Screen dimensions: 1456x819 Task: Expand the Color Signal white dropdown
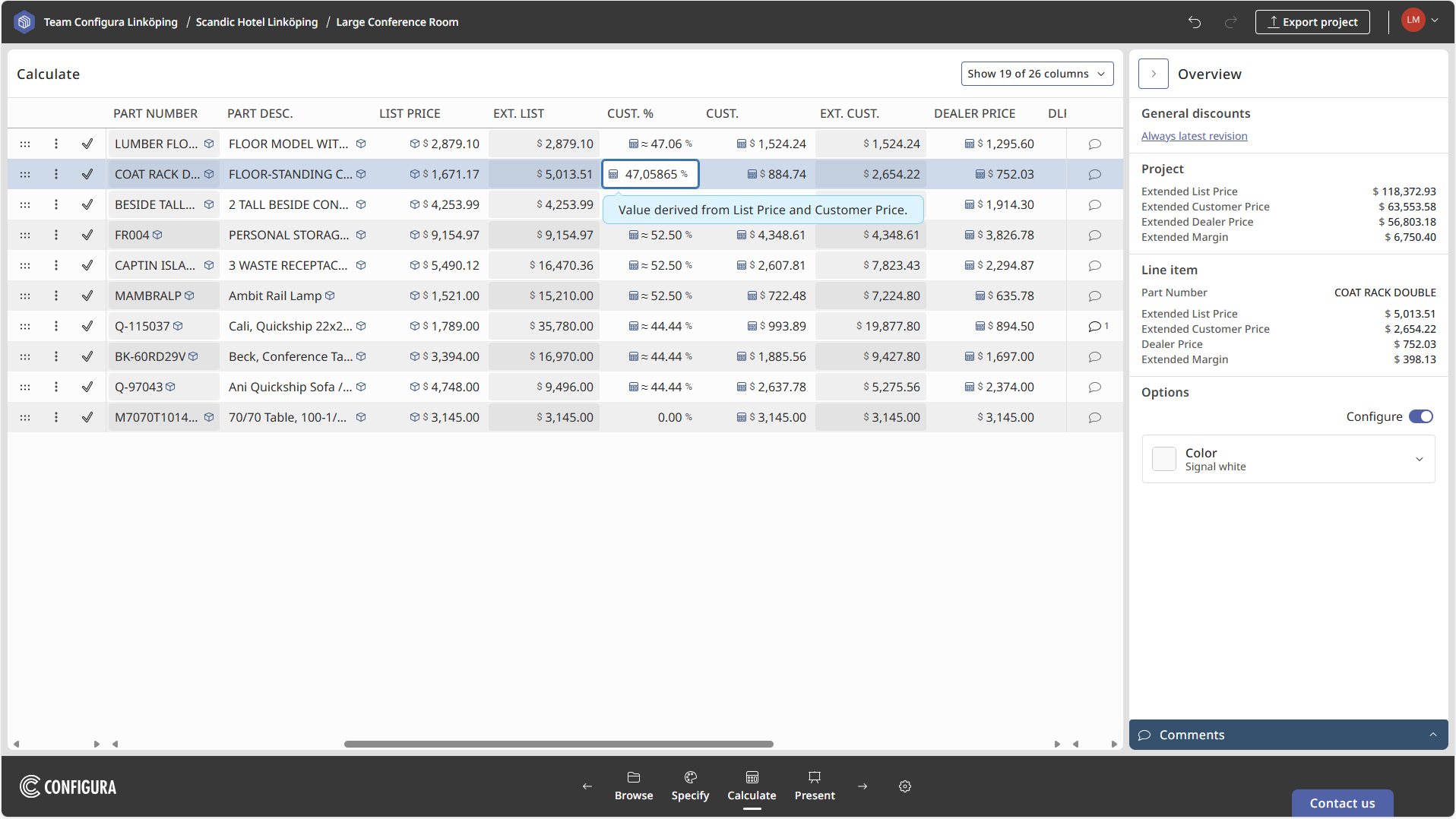pos(1420,459)
